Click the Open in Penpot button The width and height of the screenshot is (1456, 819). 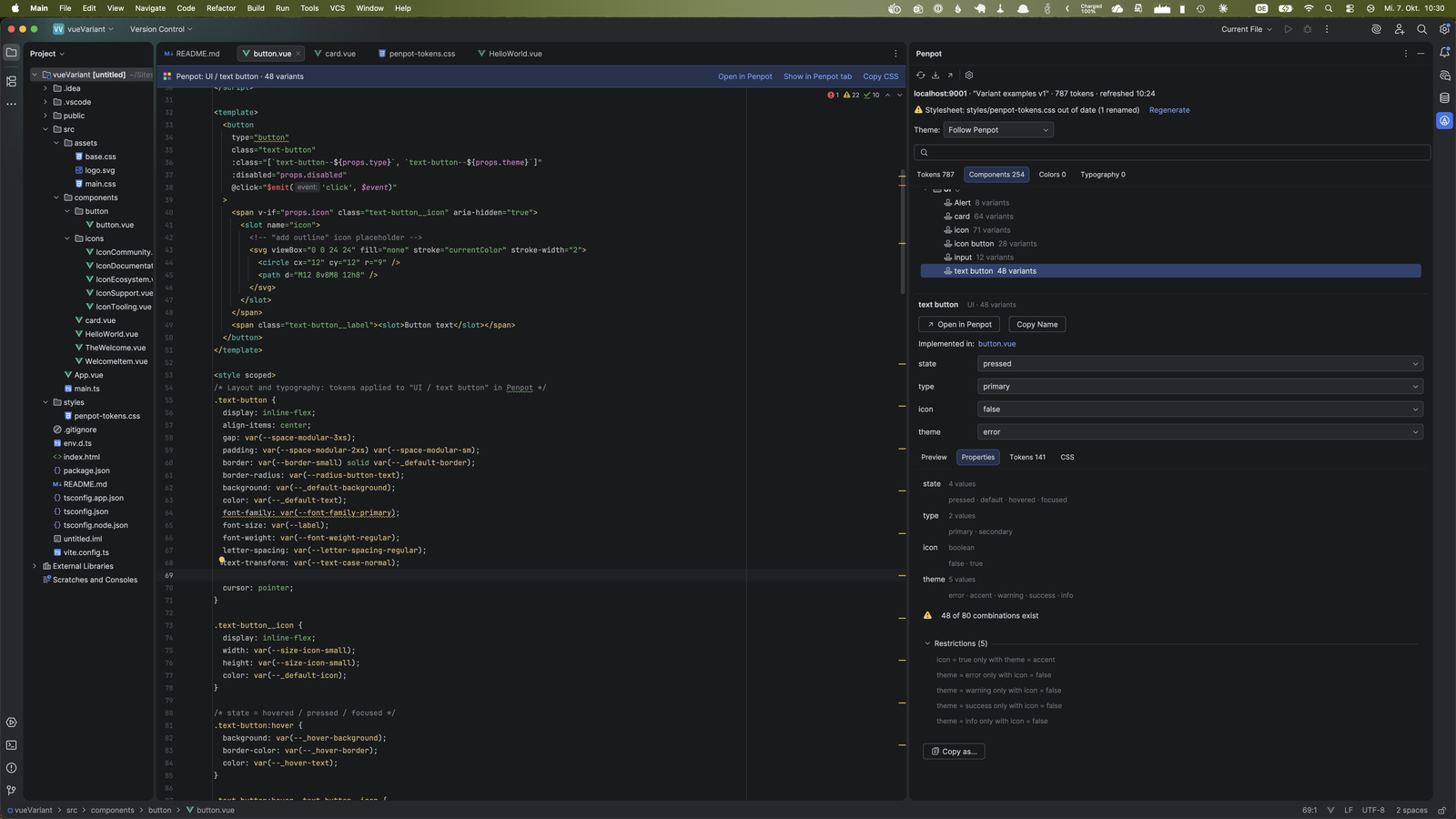(x=958, y=325)
